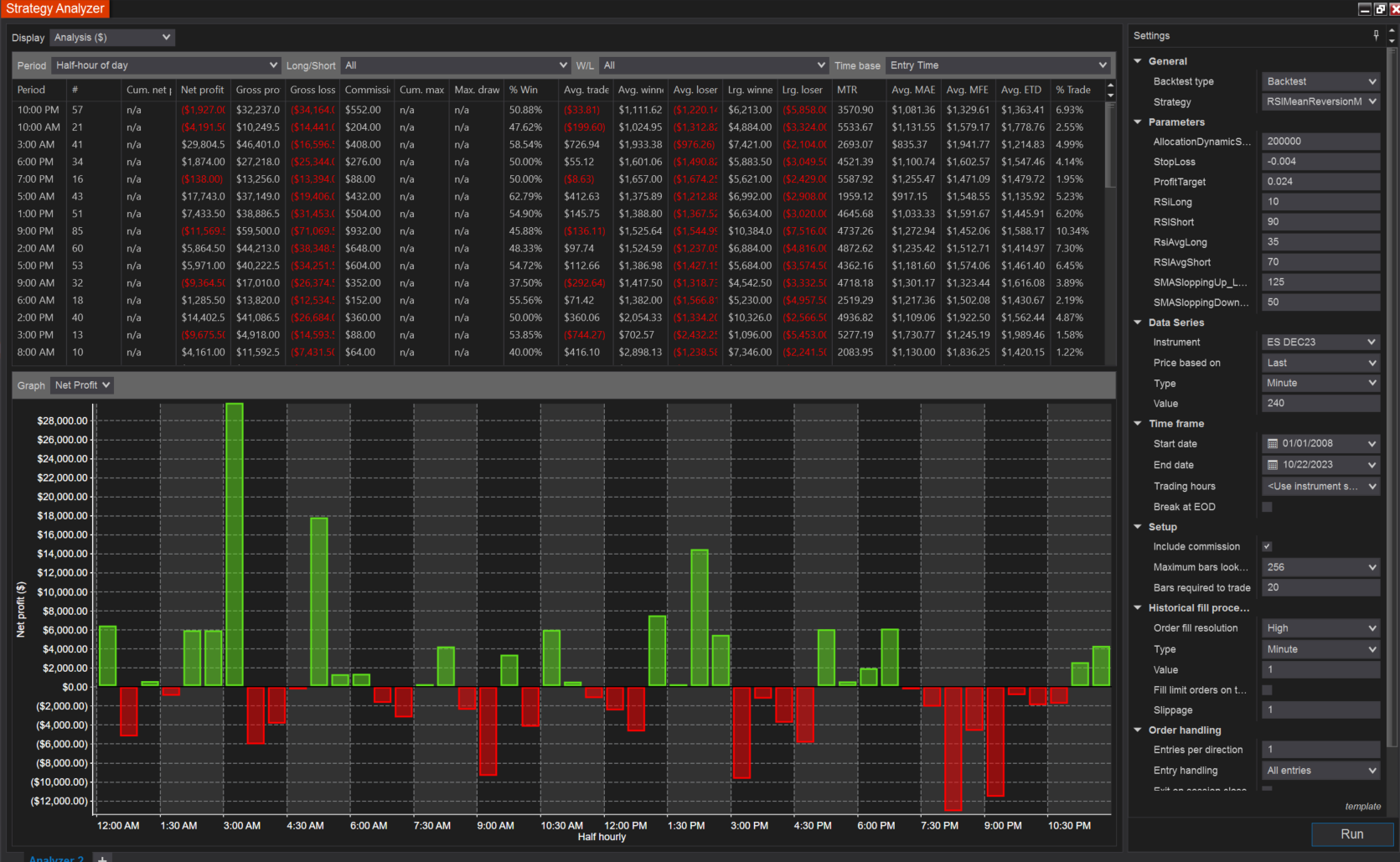Click the tallest green bar at 3:00 AM
This screenshot has width=1400, height=862.
(x=235, y=545)
